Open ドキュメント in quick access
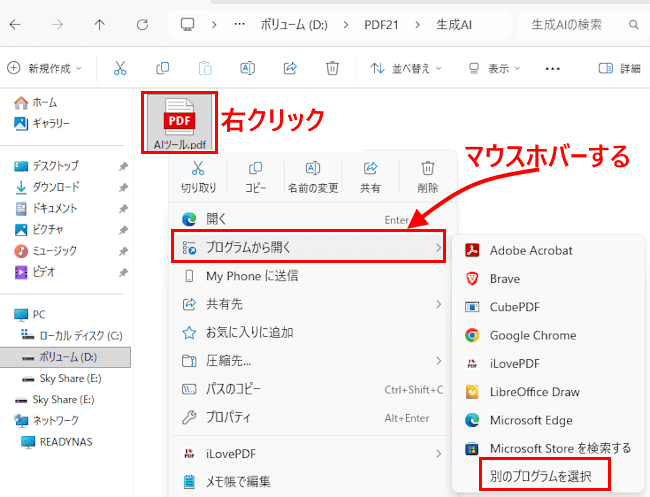The image size is (650, 497). (x=46, y=208)
